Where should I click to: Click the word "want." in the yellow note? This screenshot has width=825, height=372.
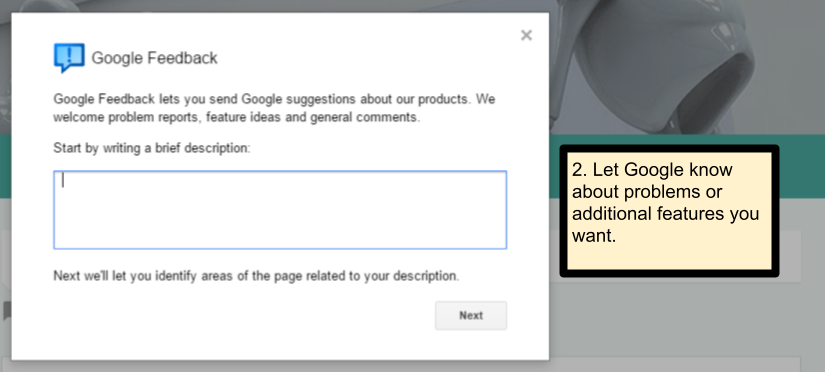point(594,236)
